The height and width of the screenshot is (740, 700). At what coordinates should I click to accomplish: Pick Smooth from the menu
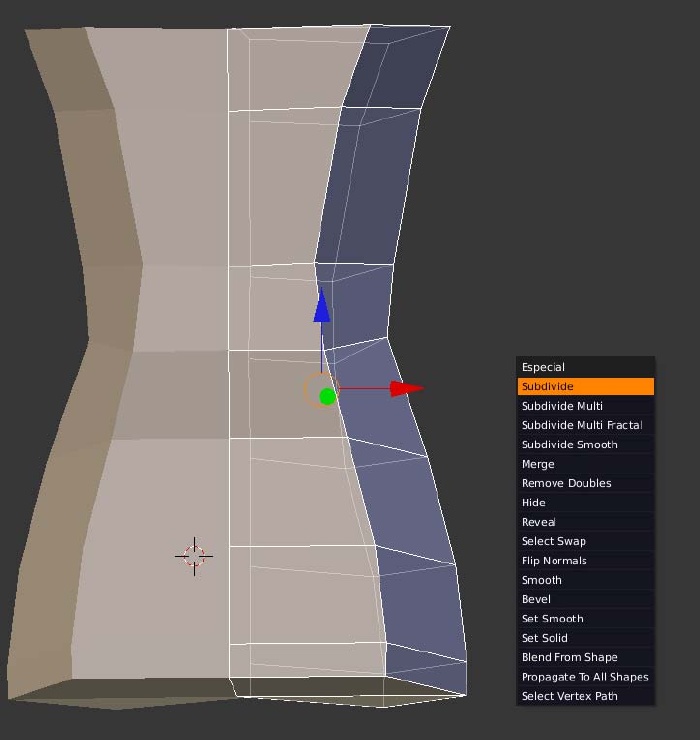pos(585,580)
